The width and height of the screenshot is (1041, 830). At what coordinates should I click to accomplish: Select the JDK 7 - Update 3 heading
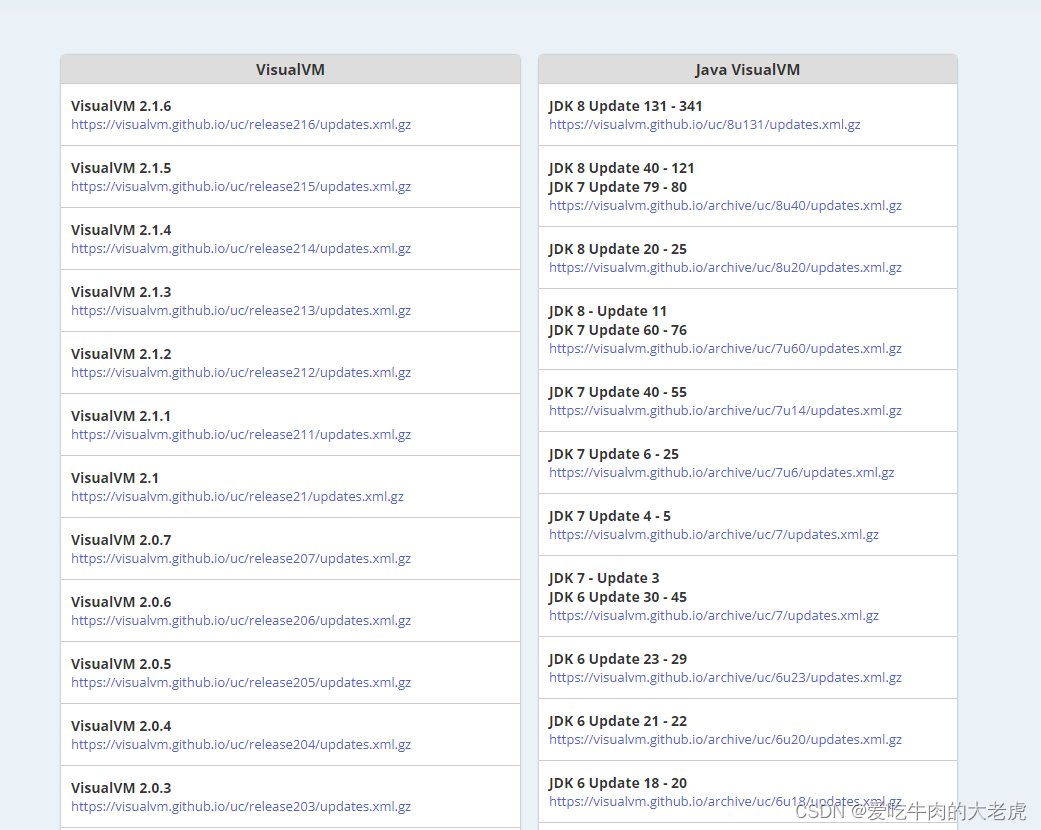click(x=604, y=578)
